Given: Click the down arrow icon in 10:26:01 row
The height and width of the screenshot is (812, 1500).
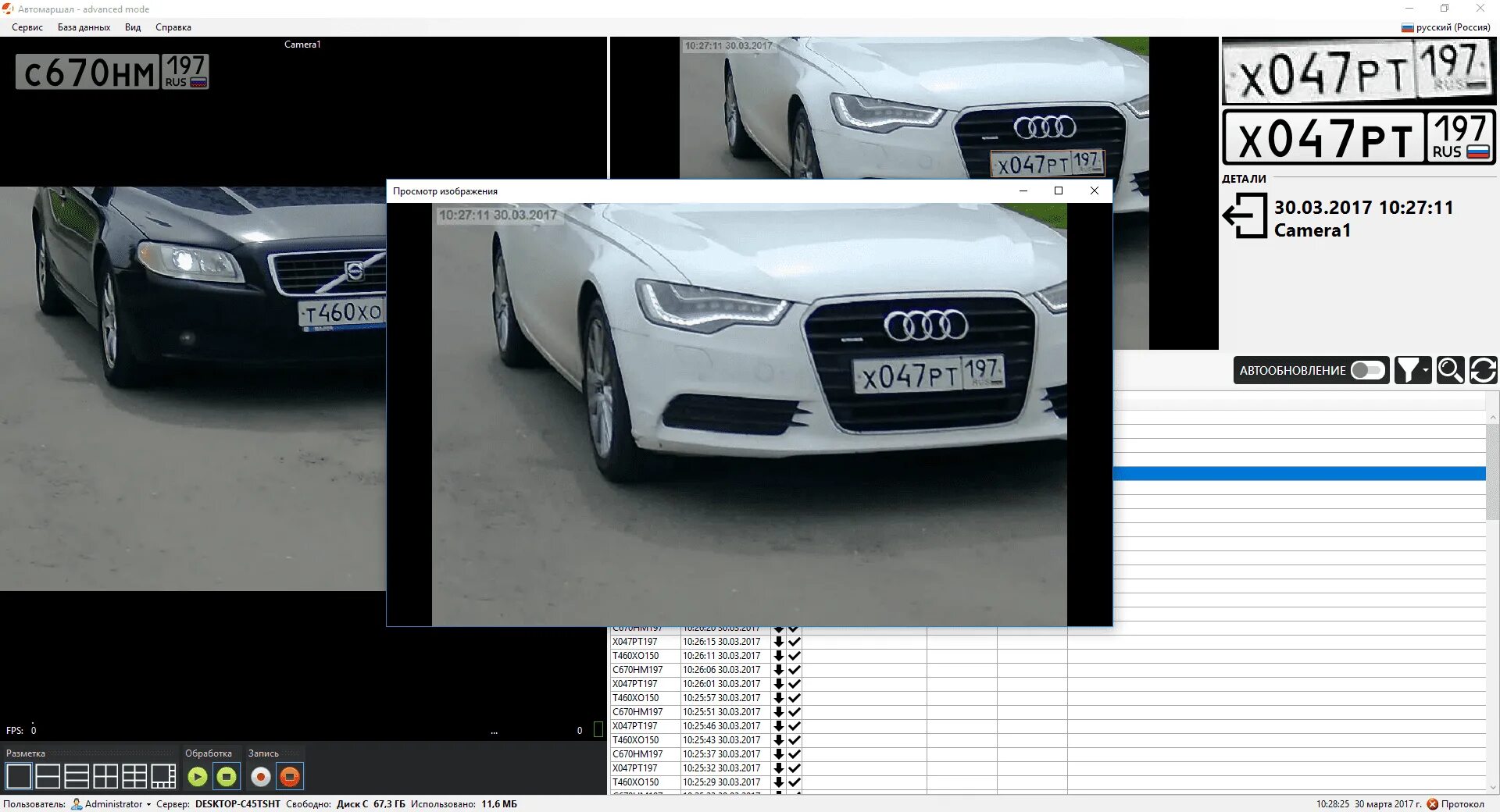Looking at the screenshot, I should click(778, 684).
